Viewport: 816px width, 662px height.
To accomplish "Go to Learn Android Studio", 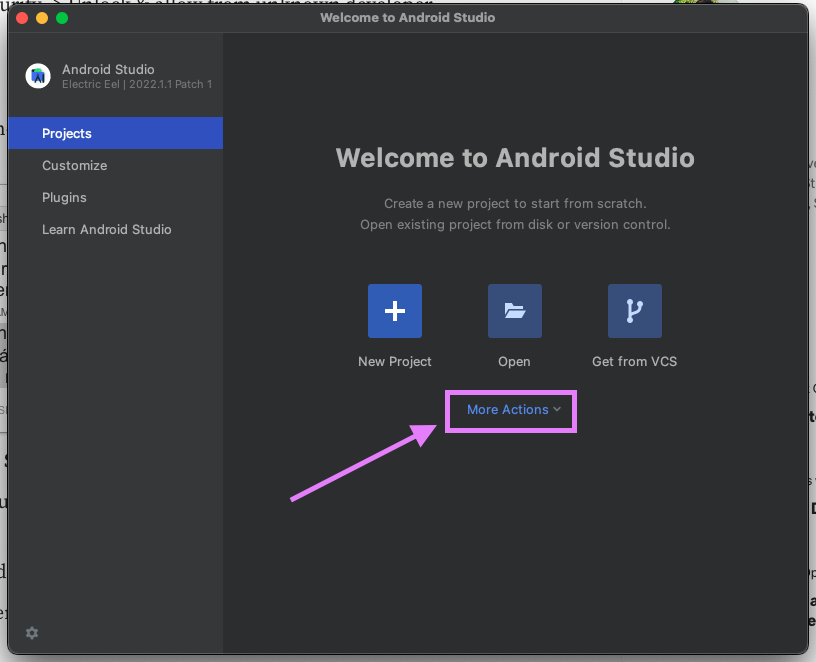I will click(x=107, y=229).
